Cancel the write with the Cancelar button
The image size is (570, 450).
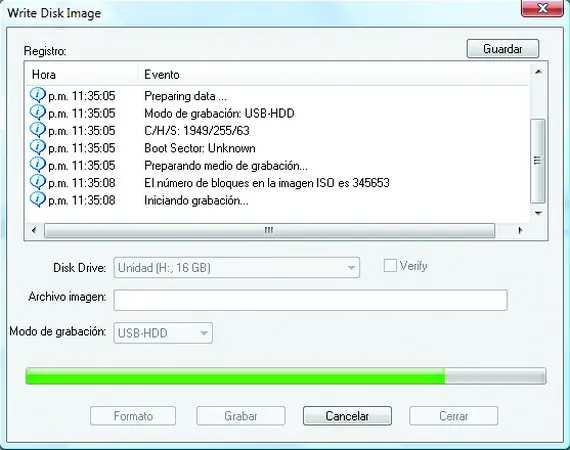click(347, 416)
